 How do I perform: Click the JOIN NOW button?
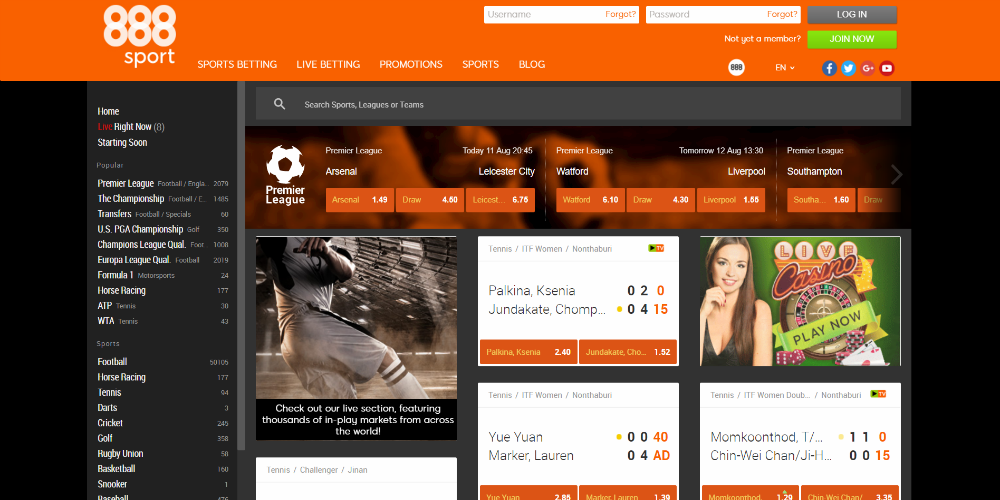pos(852,39)
